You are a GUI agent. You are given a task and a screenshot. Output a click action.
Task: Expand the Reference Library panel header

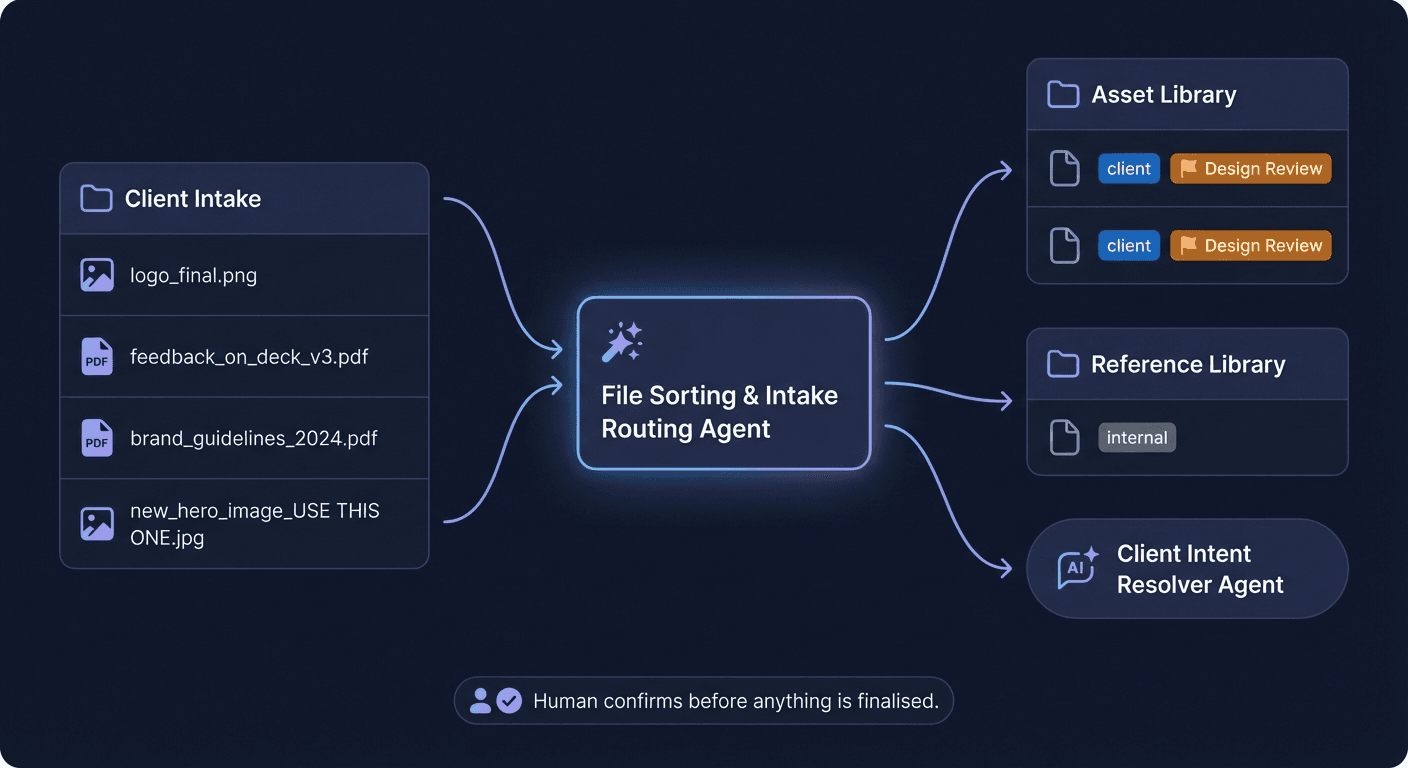point(1186,363)
